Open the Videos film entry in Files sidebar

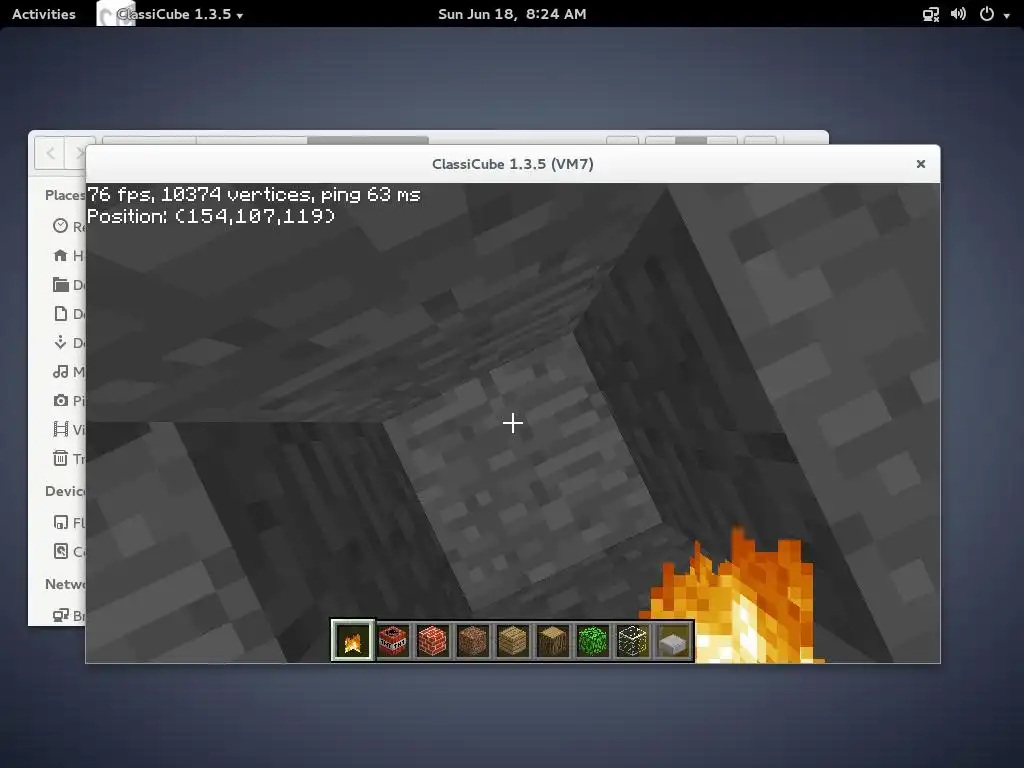coord(68,429)
